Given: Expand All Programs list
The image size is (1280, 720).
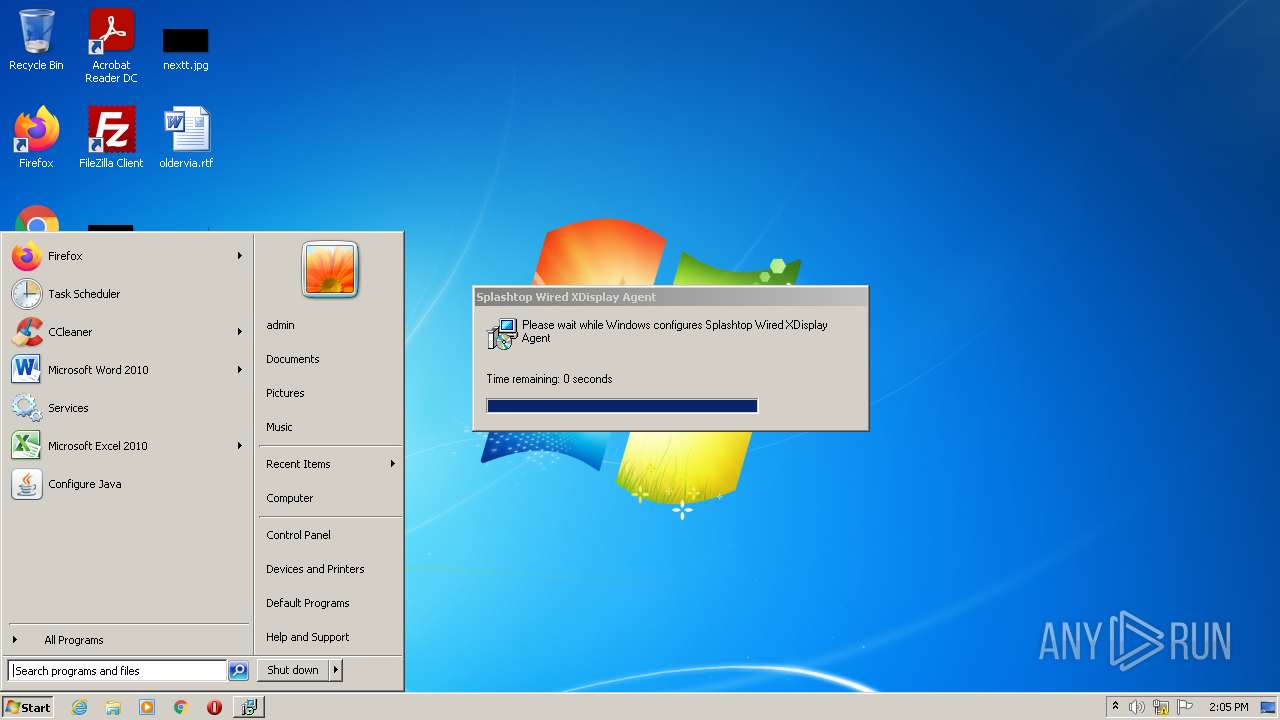Looking at the screenshot, I should pyautogui.click(x=74, y=640).
